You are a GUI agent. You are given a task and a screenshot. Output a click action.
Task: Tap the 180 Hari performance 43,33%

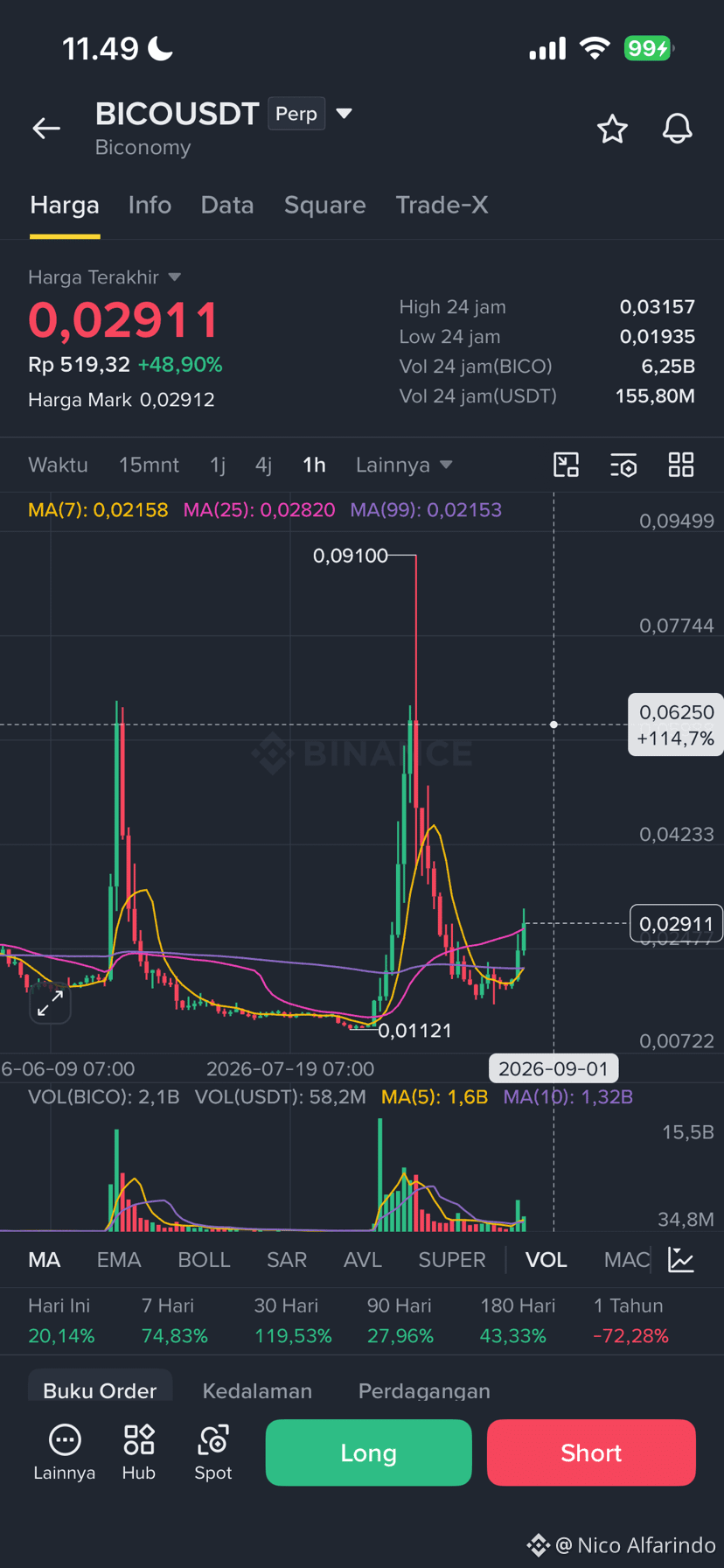[513, 1336]
